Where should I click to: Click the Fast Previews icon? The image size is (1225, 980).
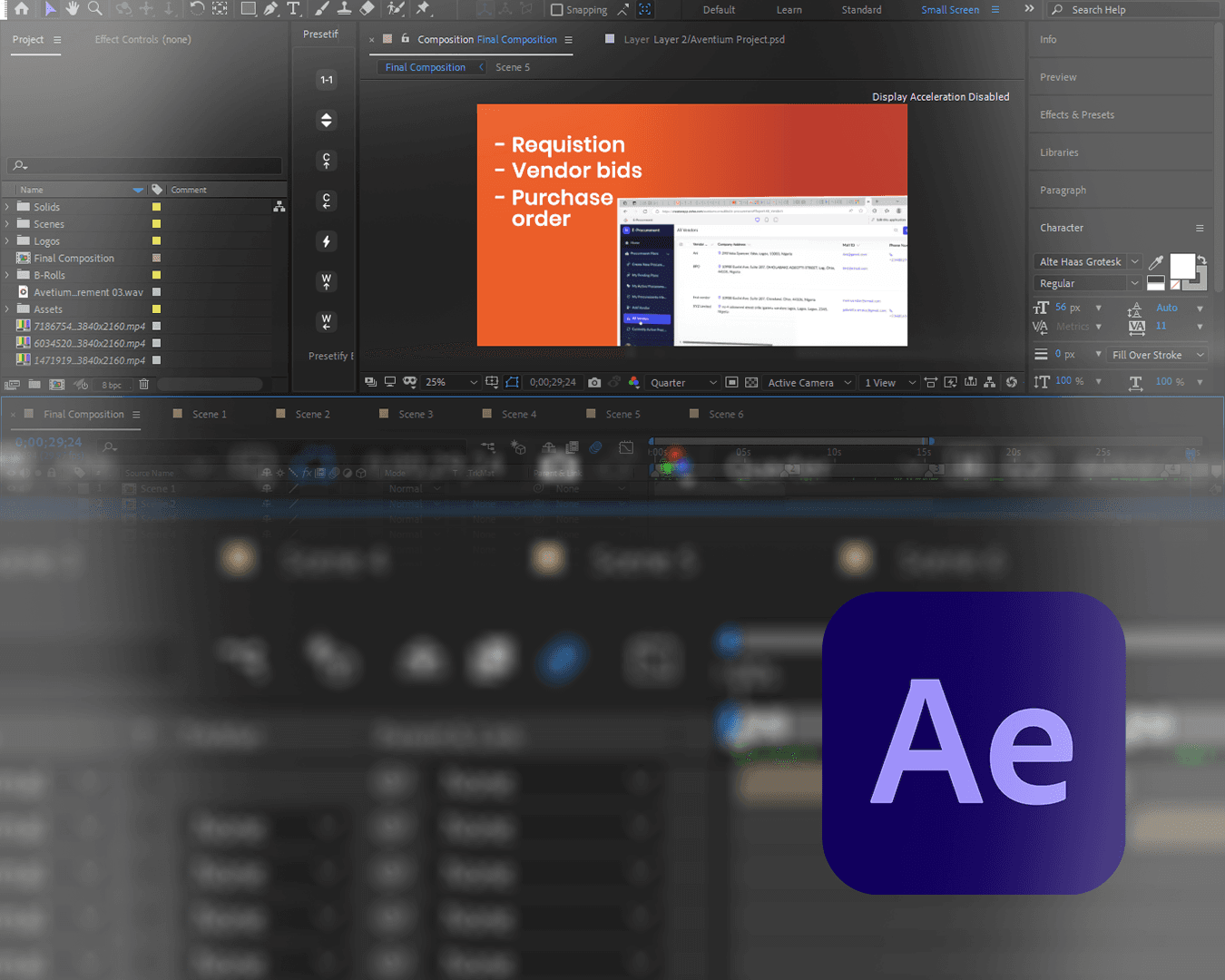(951, 382)
